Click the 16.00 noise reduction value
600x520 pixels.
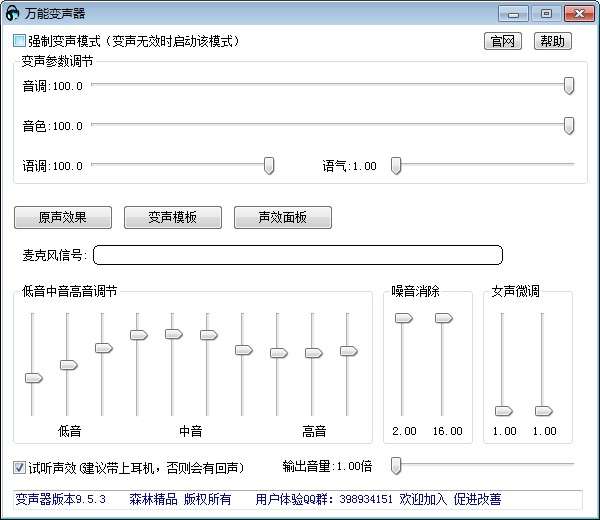(447, 431)
